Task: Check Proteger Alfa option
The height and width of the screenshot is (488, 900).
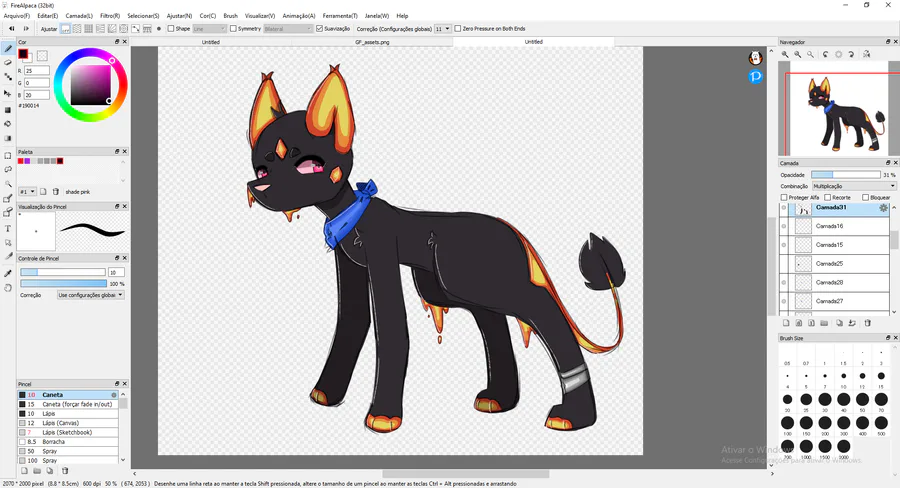Action: click(x=784, y=197)
